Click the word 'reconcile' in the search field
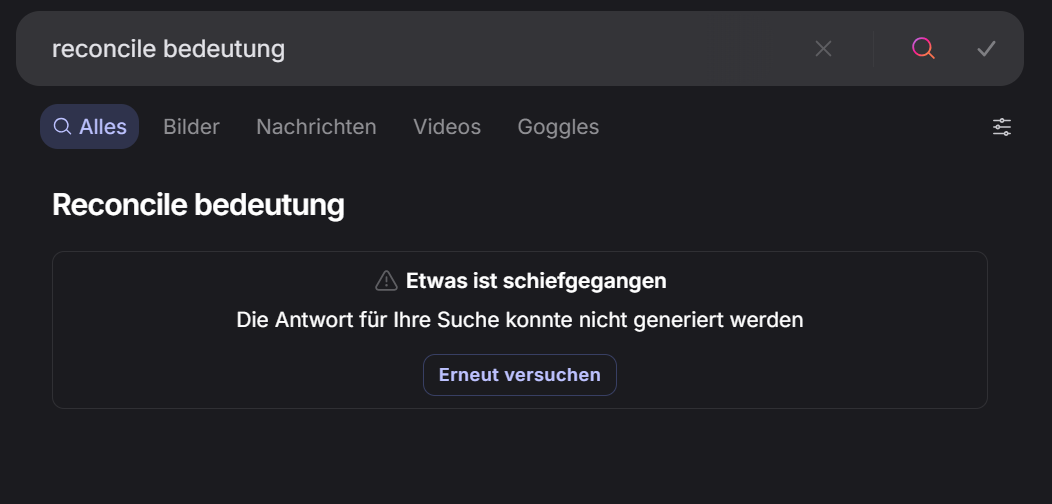The width and height of the screenshot is (1052, 504). point(103,48)
